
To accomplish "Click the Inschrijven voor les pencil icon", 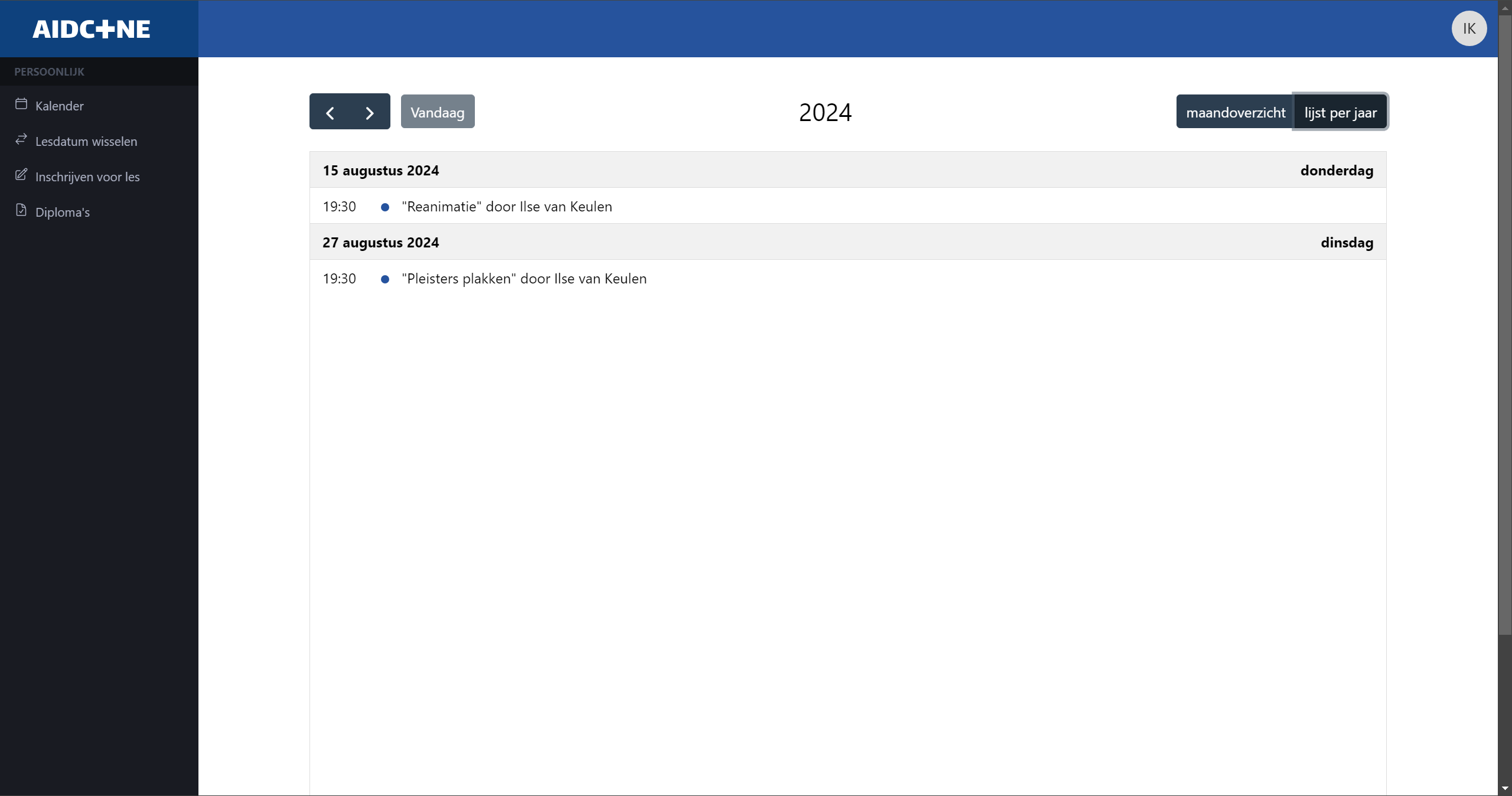I will [21, 175].
